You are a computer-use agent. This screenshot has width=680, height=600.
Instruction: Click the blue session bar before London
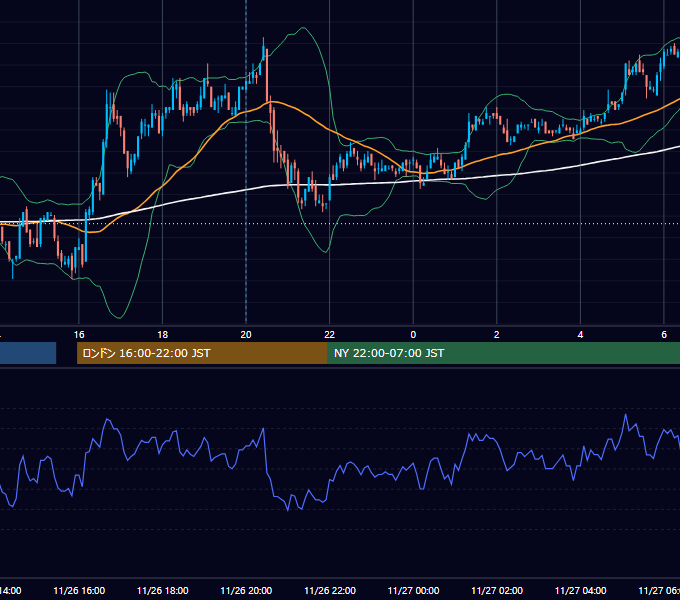(x=28, y=353)
